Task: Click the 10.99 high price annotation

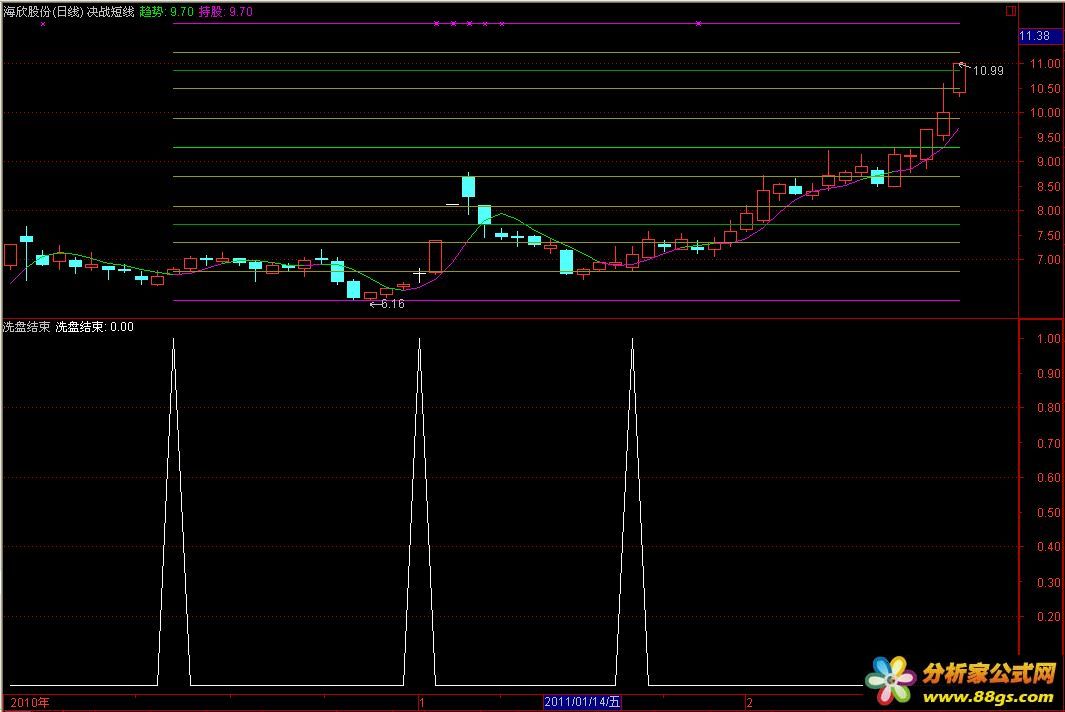Action: pos(988,71)
